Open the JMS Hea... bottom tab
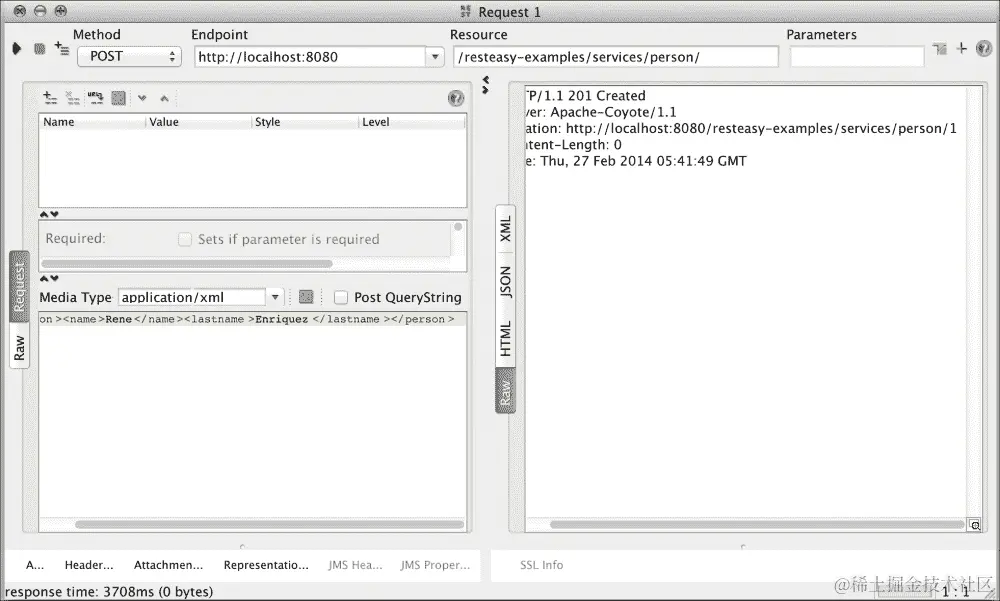This screenshot has height=601, width=1000. (x=355, y=565)
